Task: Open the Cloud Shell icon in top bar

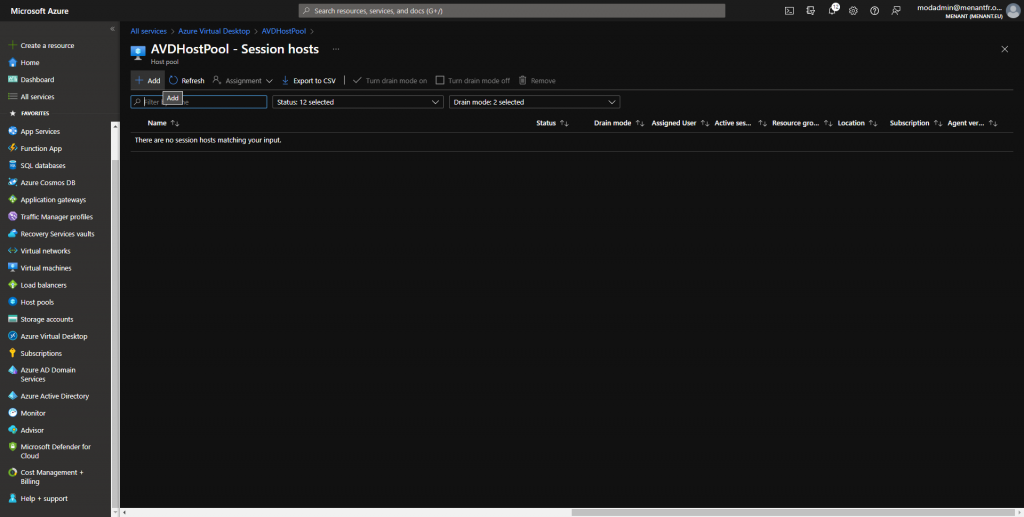Action: coord(789,10)
